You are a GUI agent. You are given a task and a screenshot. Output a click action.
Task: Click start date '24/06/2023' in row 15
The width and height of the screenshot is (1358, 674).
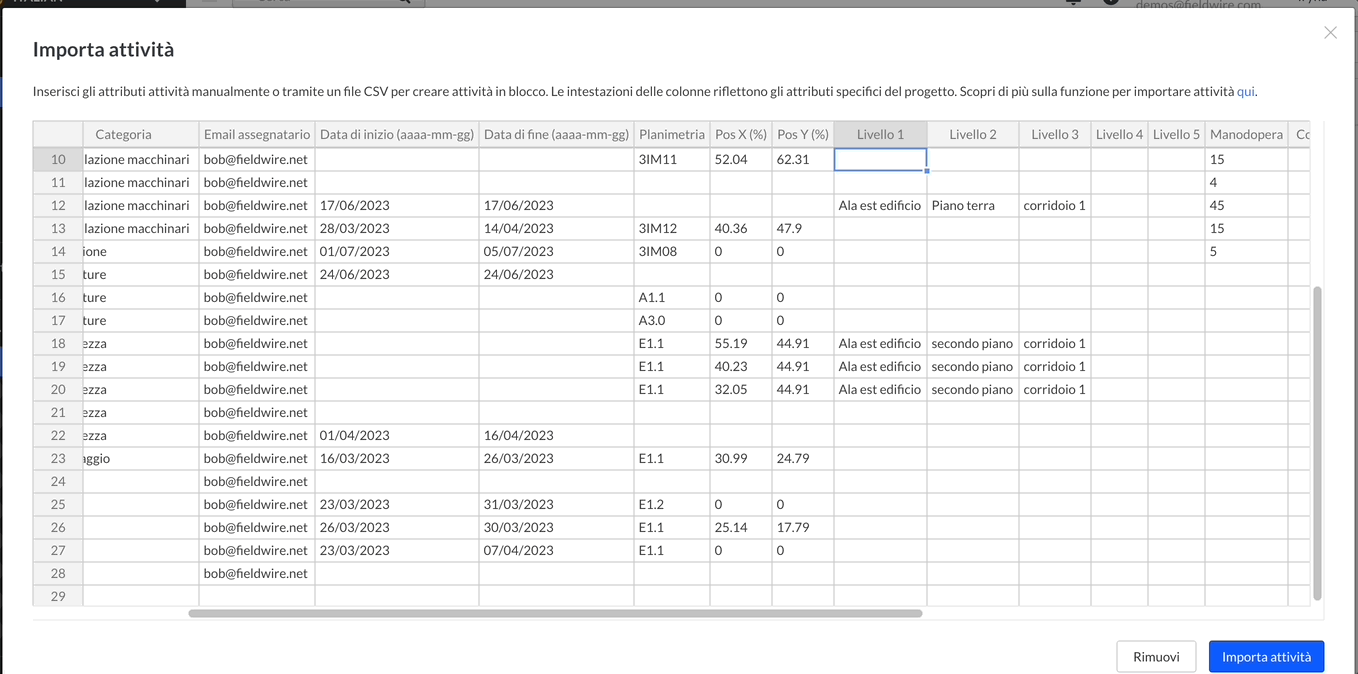coord(397,274)
